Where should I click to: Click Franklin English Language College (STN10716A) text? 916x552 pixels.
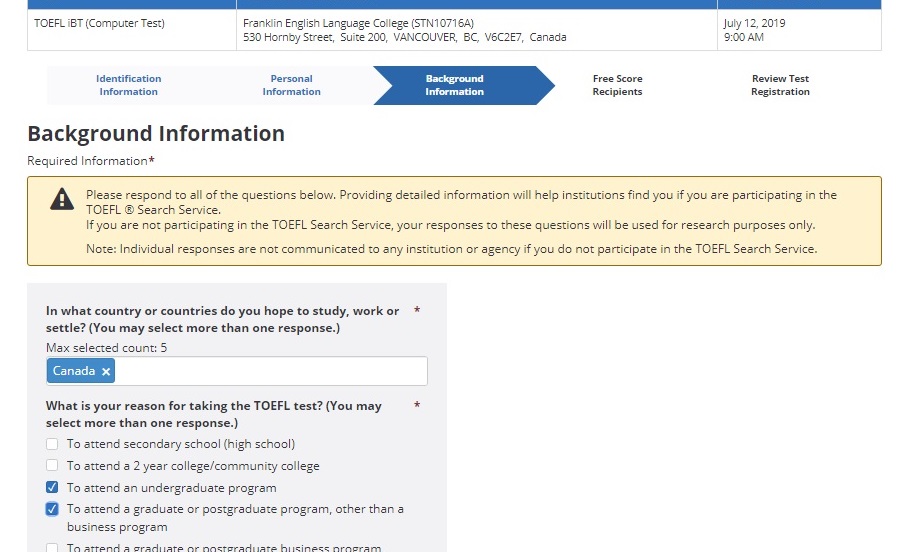(358, 23)
